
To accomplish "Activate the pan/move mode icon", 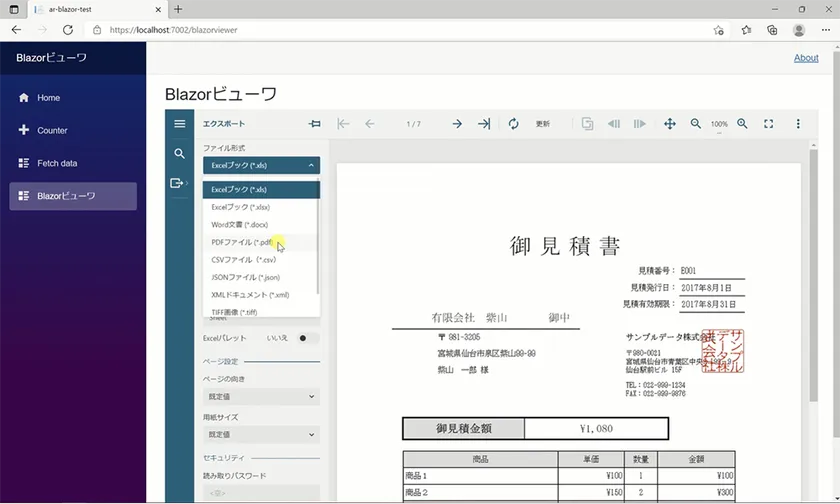I will (x=670, y=124).
